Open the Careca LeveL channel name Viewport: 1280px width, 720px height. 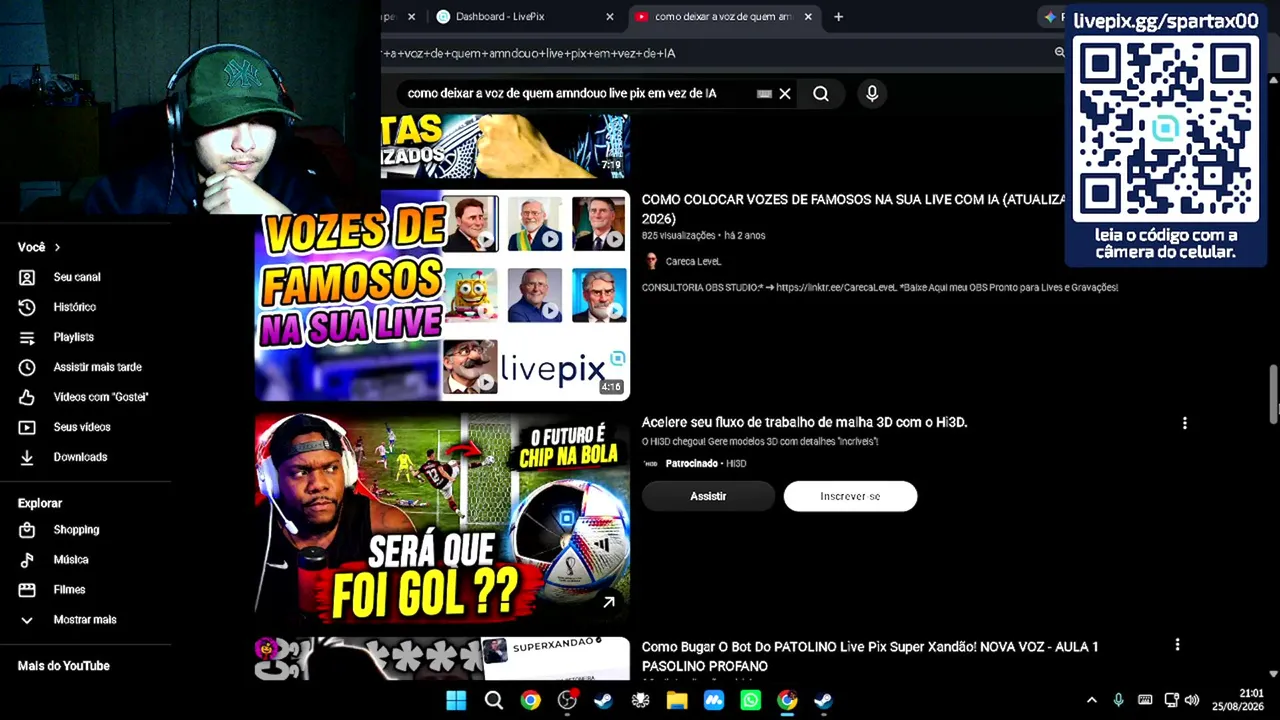pyautogui.click(x=693, y=261)
